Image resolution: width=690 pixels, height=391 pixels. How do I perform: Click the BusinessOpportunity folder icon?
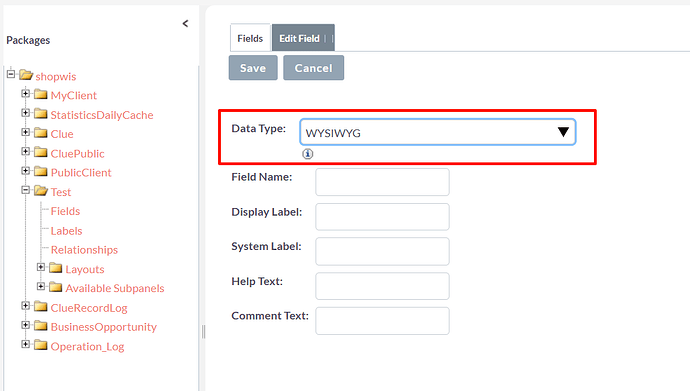(x=40, y=326)
